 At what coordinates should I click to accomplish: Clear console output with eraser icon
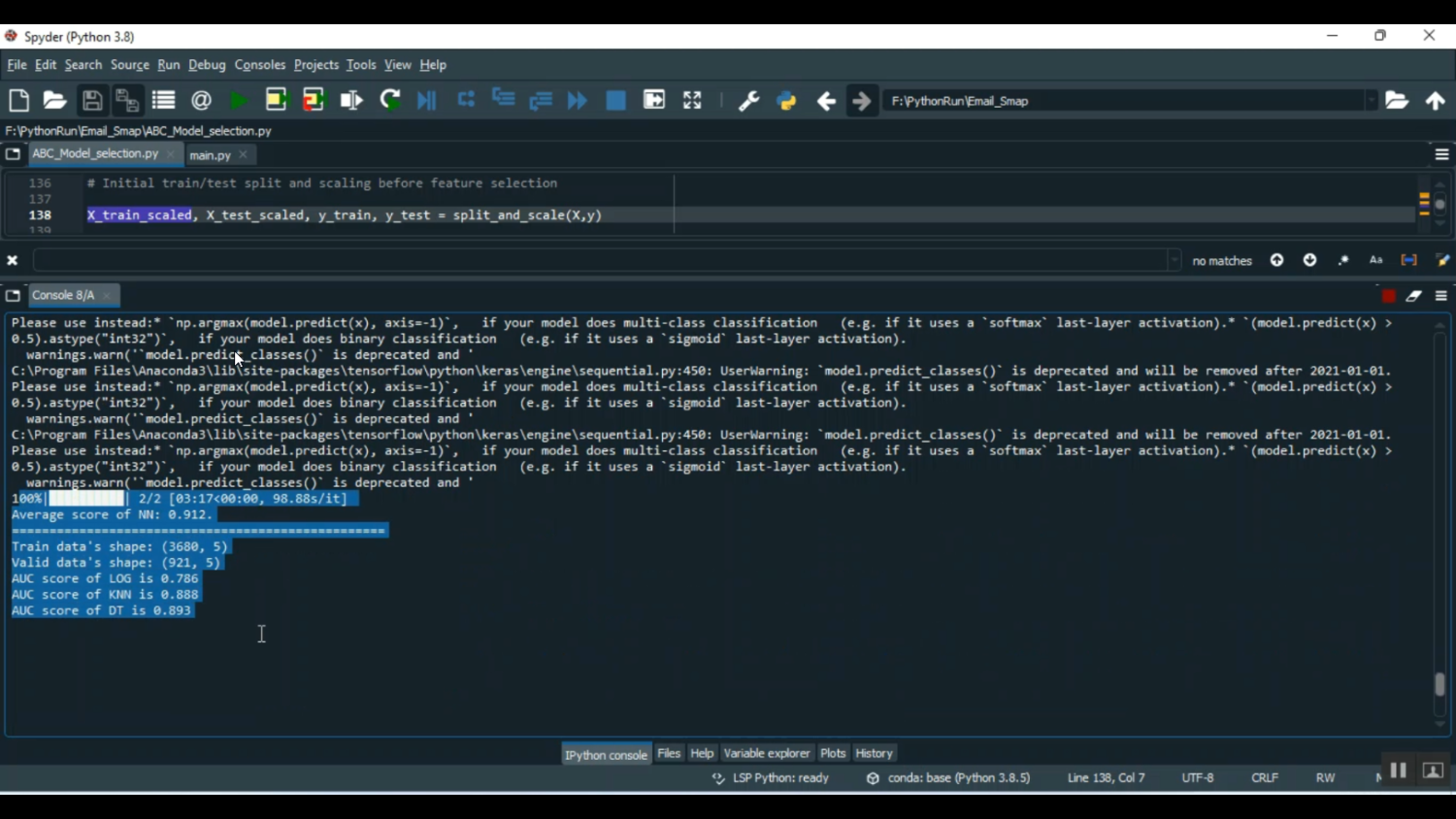point(1414,296)
